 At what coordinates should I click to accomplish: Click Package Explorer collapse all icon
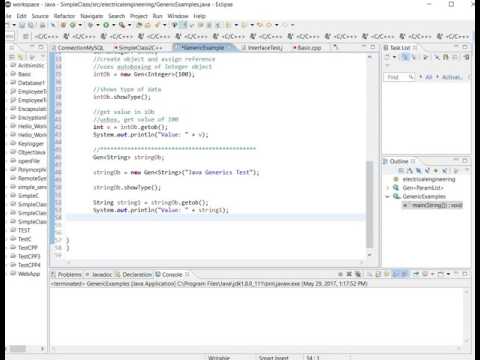(x=12, y=57)
